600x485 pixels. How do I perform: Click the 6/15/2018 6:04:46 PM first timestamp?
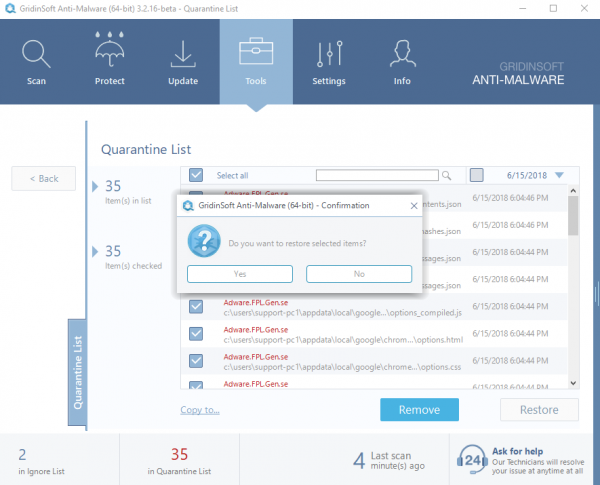[510, 198]
